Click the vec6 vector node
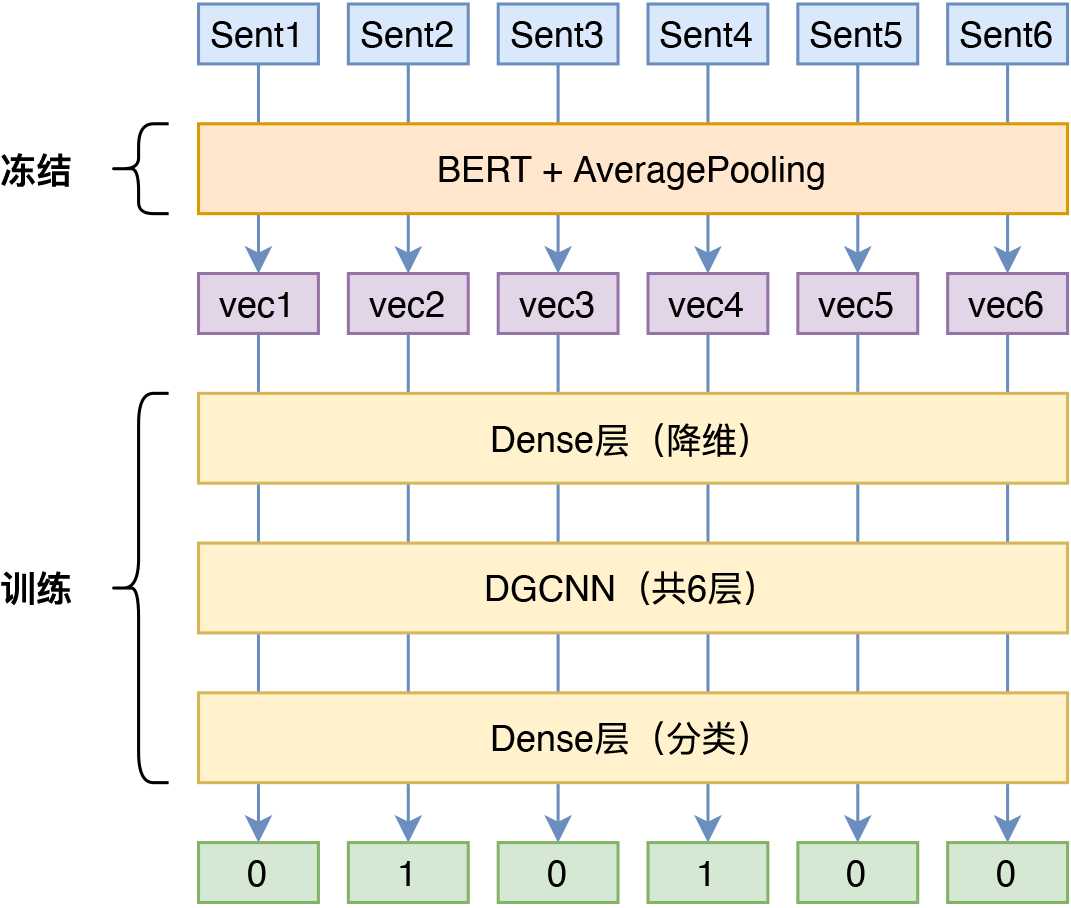Viewport: 1071px width, 908px height. coord(1005,303)
